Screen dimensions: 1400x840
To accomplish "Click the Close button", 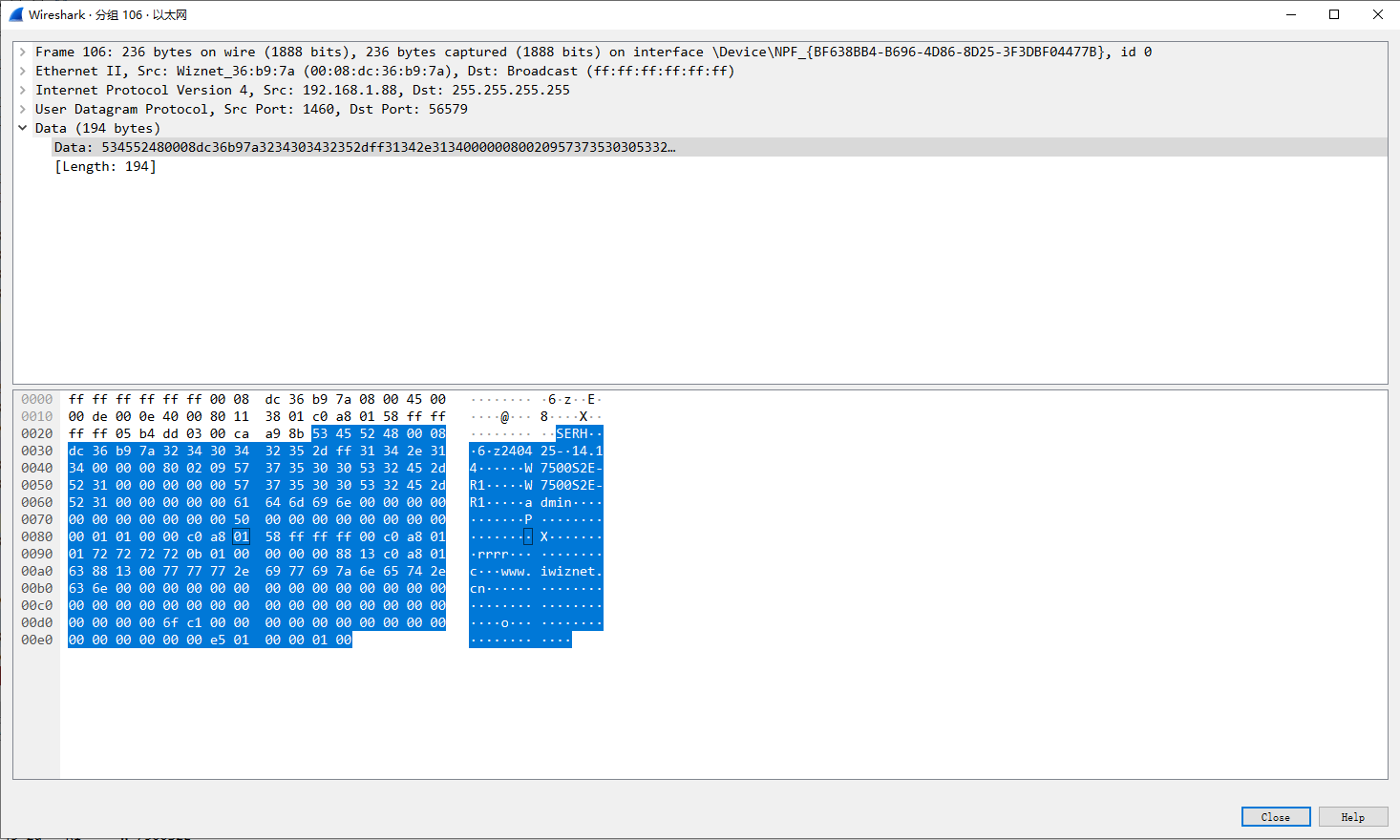I will click(x=1276, y=817).
